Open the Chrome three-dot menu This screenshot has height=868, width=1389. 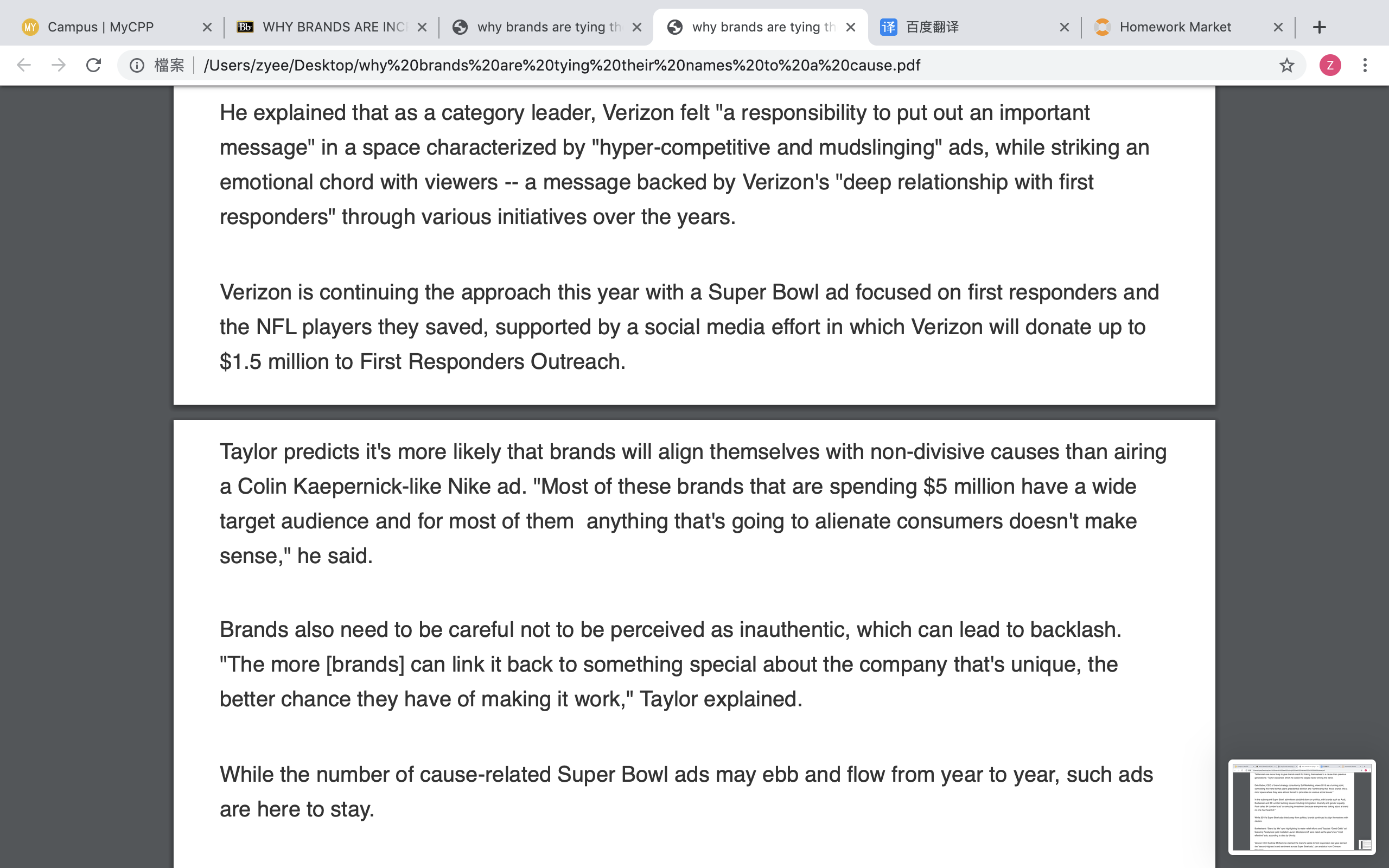(x=1365, y=65)
